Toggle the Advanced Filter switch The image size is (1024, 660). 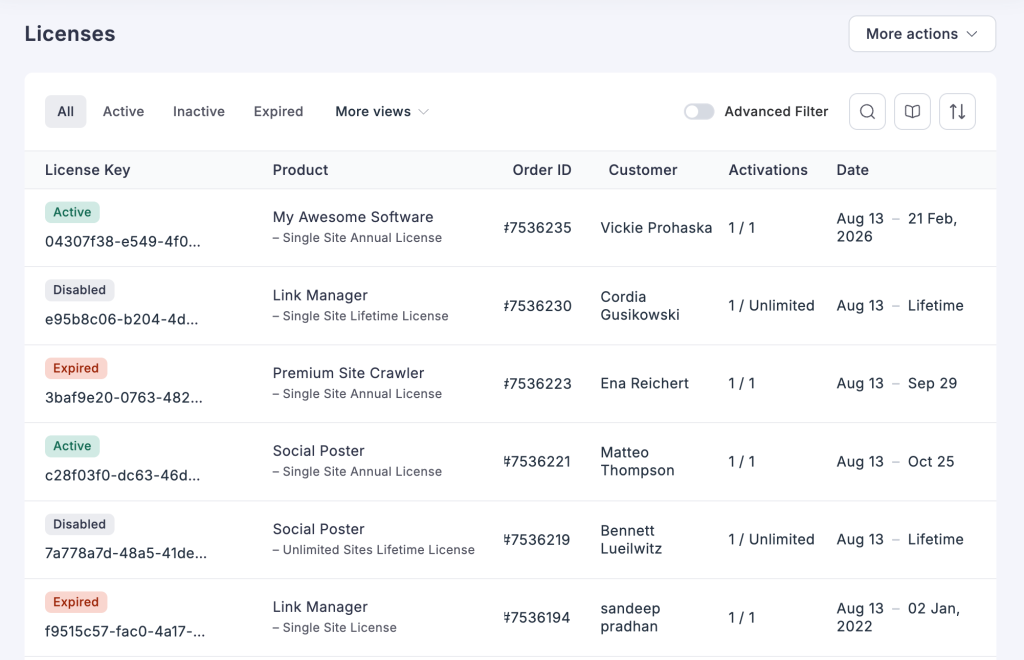point(699,112)
